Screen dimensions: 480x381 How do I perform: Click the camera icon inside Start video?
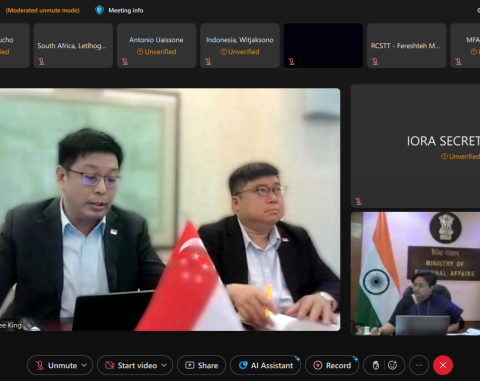110,365
